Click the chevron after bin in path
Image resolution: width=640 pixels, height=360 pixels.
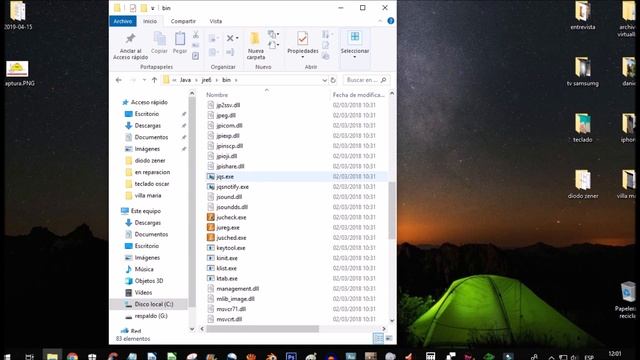(236, 80)
